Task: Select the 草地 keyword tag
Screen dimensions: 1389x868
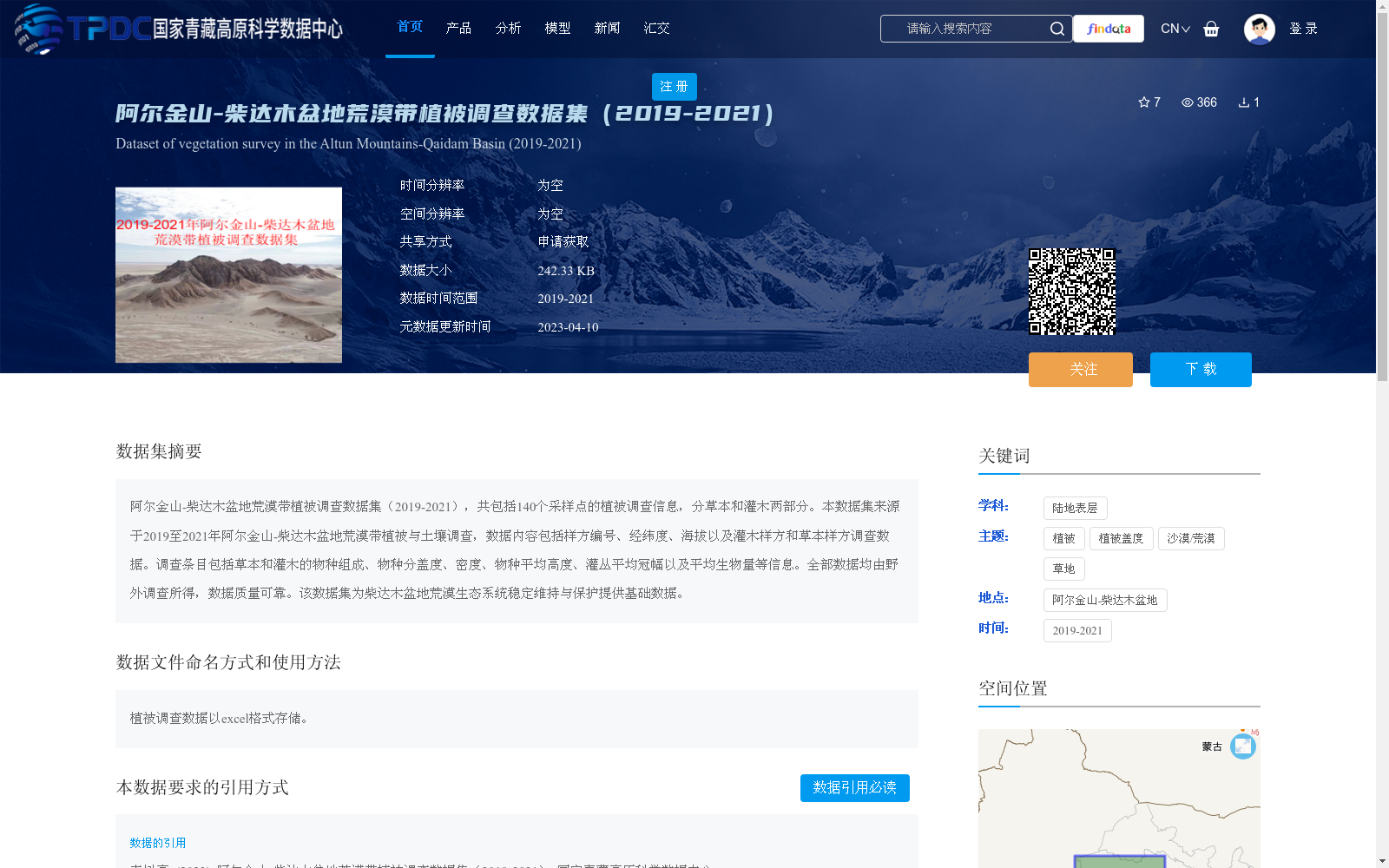Action: point(1063,569)
